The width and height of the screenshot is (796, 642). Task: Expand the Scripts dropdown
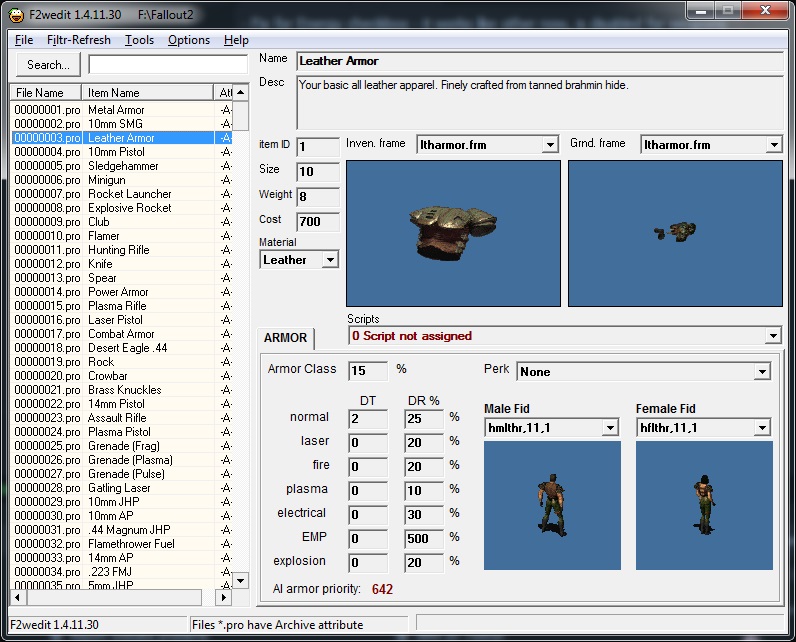pos(773,336)
